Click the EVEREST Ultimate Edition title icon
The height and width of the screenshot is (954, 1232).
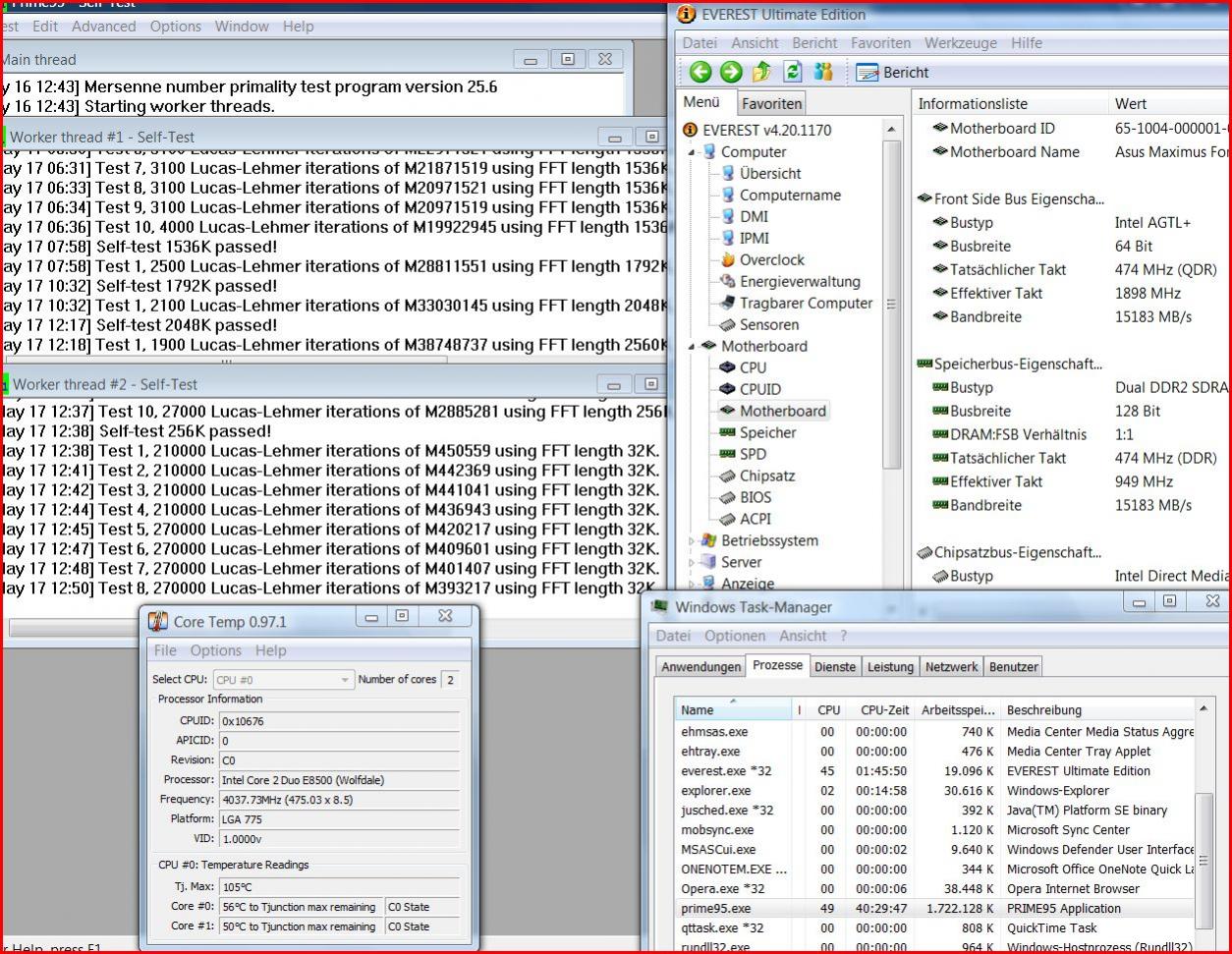point(687,15)
